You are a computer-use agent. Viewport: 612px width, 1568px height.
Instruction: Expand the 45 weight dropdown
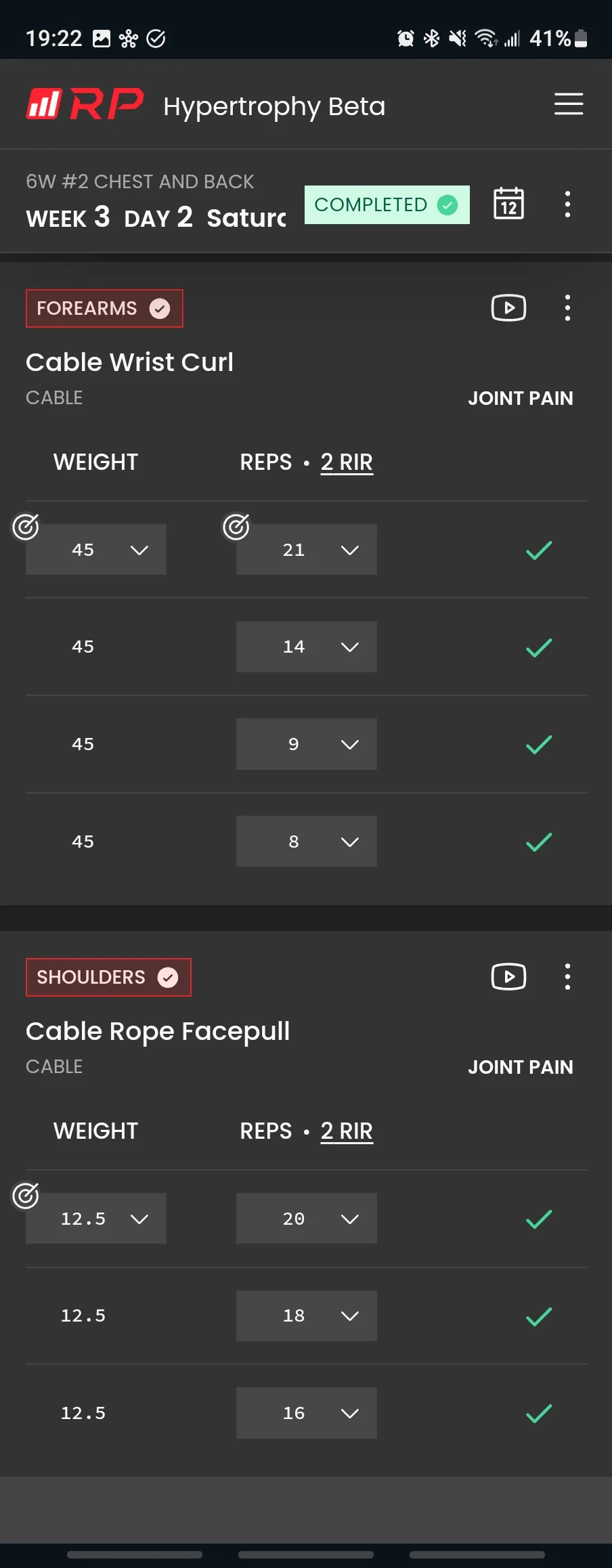[96, 550]
